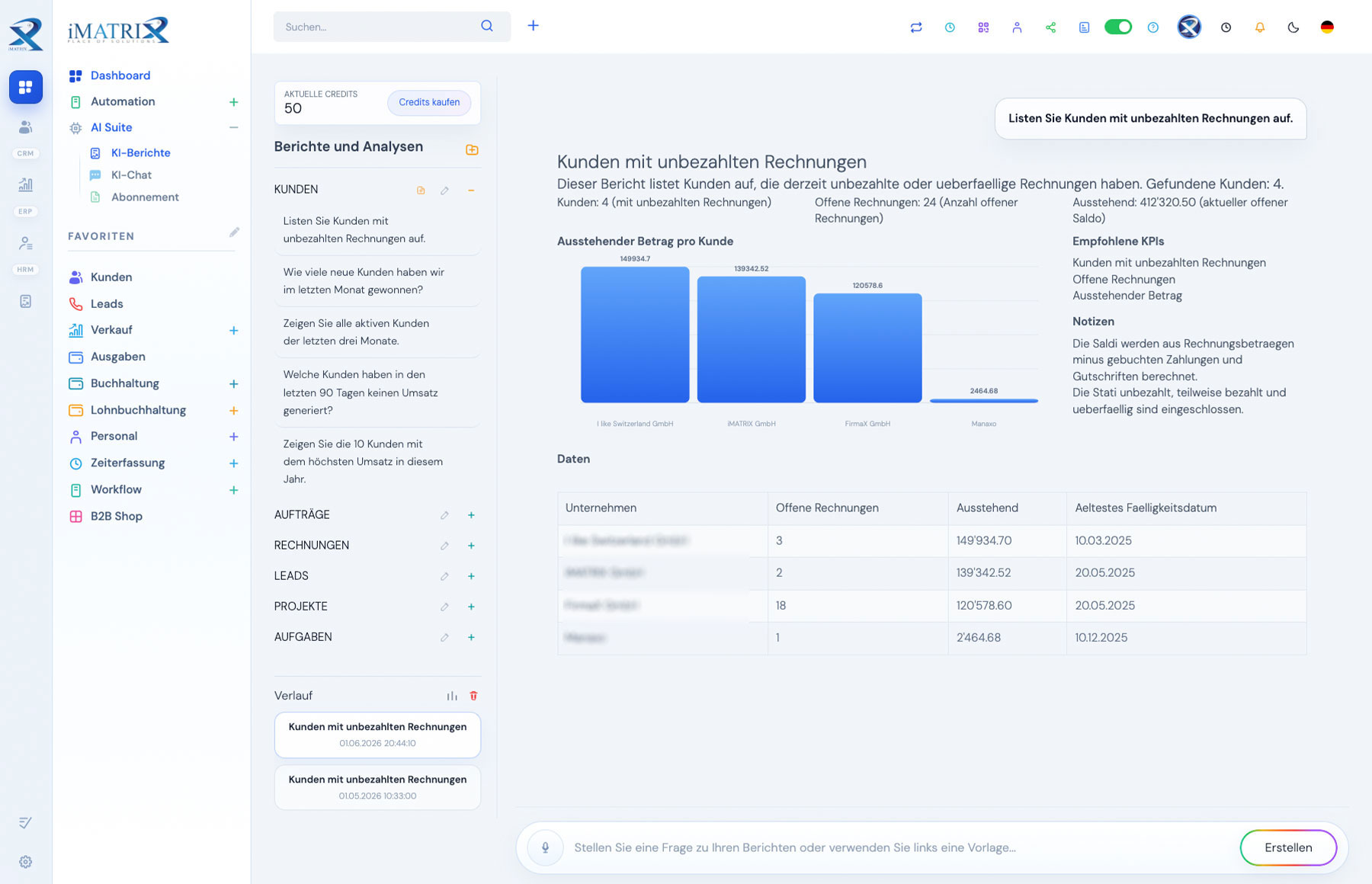
Task: Collapse the KUNDEN category
Action: 471,191
